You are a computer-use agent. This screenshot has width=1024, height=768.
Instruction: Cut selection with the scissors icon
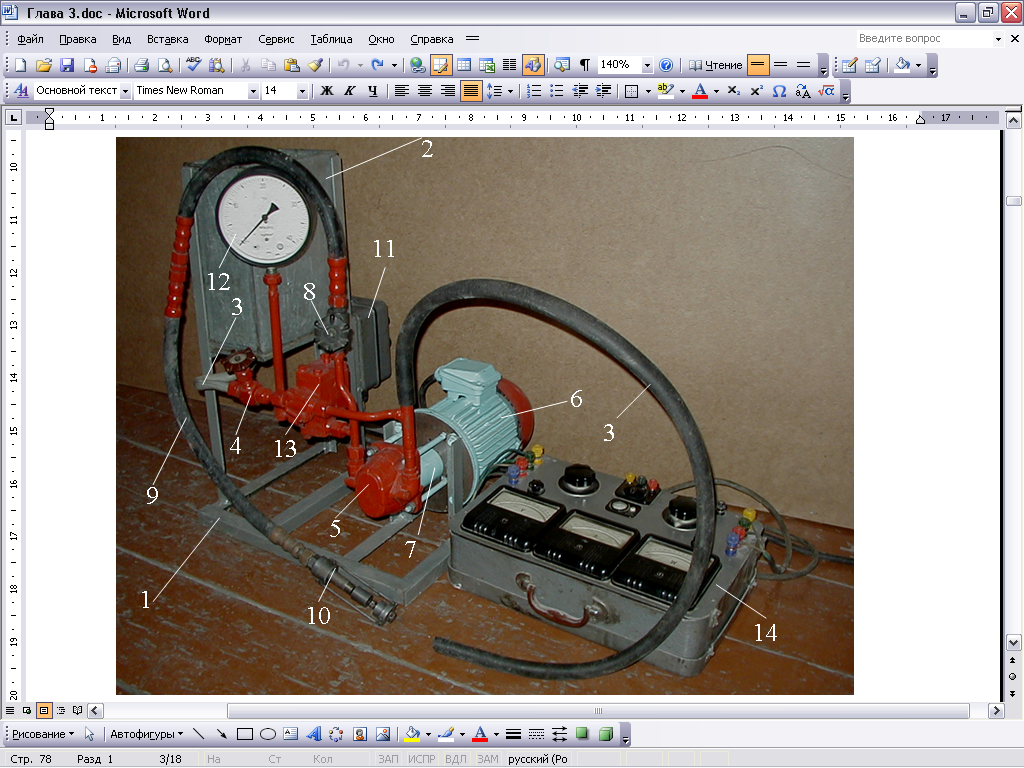[246, 65]
